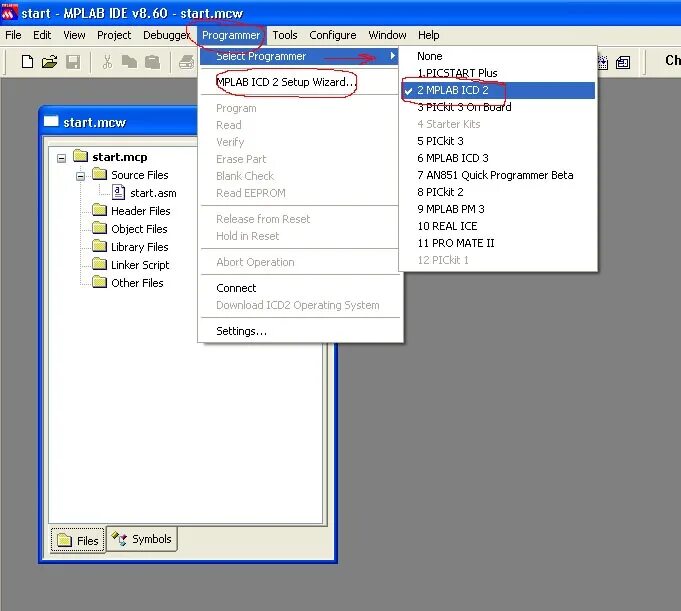Click the toolbar icon right of programmer submenu

(623, 63)
